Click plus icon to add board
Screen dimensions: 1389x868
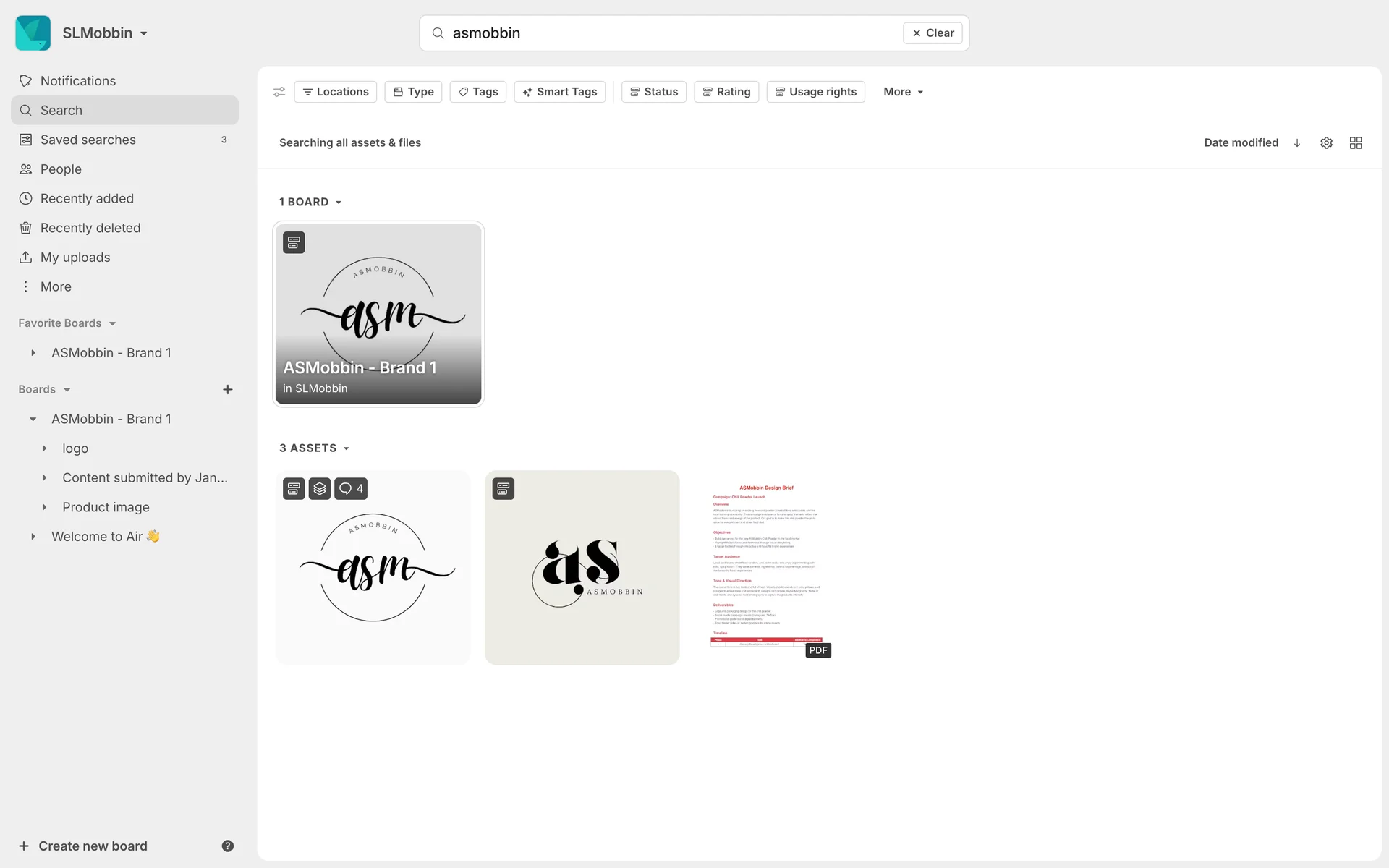[227, 389]
